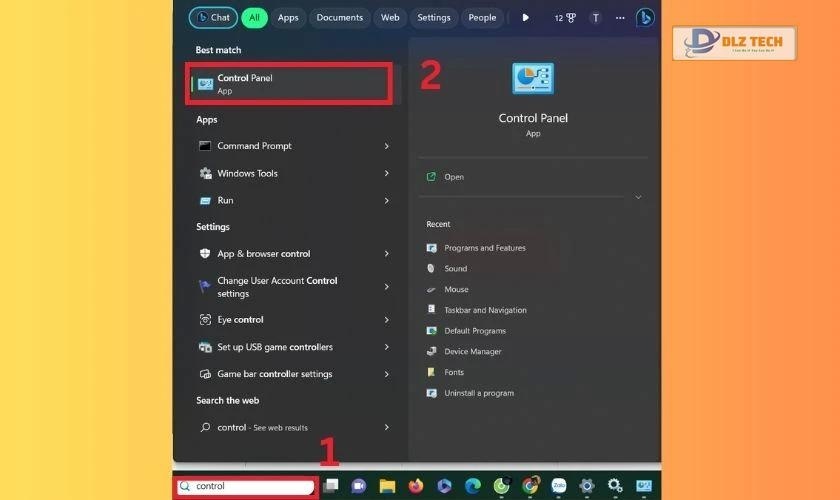Open File Explorer from the taskbar
Viewport: 840px width, 500px height.
pyautogui.click(x=387, y=486)
